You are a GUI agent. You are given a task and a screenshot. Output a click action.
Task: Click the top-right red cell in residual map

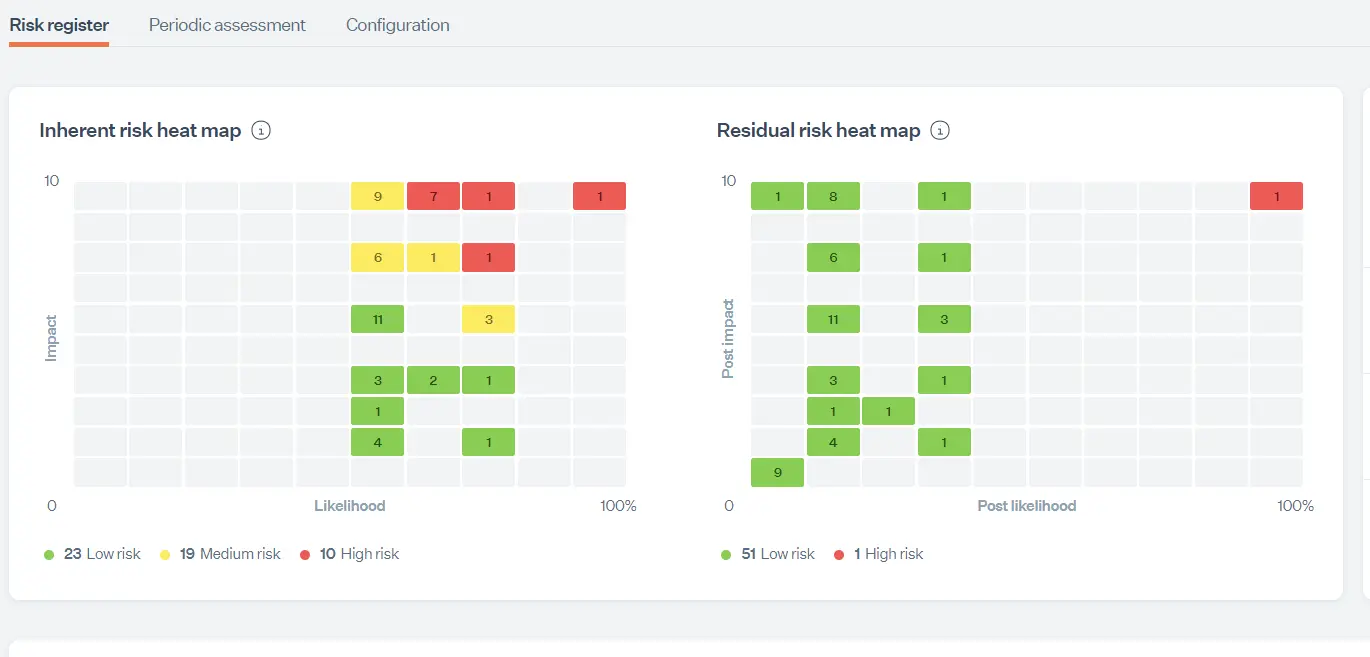(x=1276, y=195)
